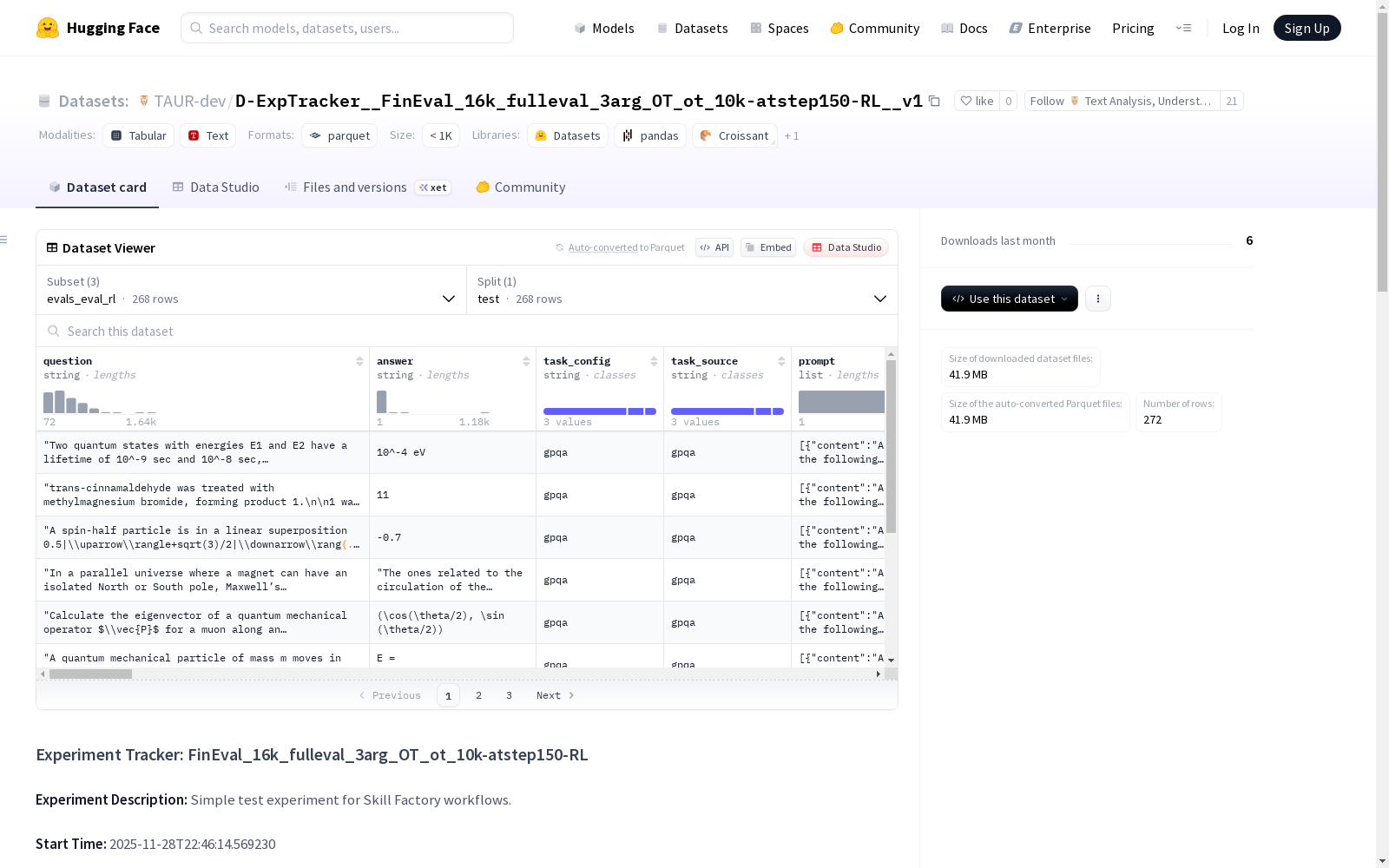Image resolution: width=1389 pixels, height=868 pixels.
Task: Sort the answer column
Action: tap(526, 361)
